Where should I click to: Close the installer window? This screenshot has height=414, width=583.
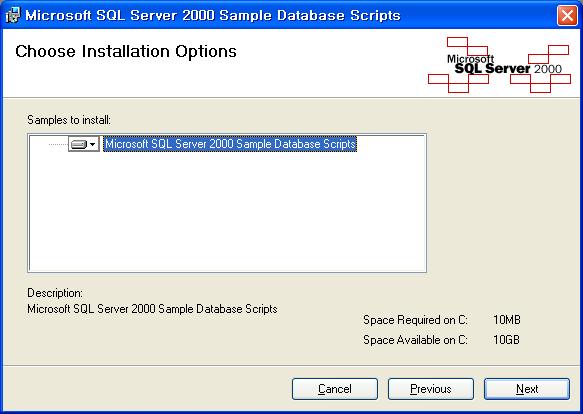coord(567,16)
